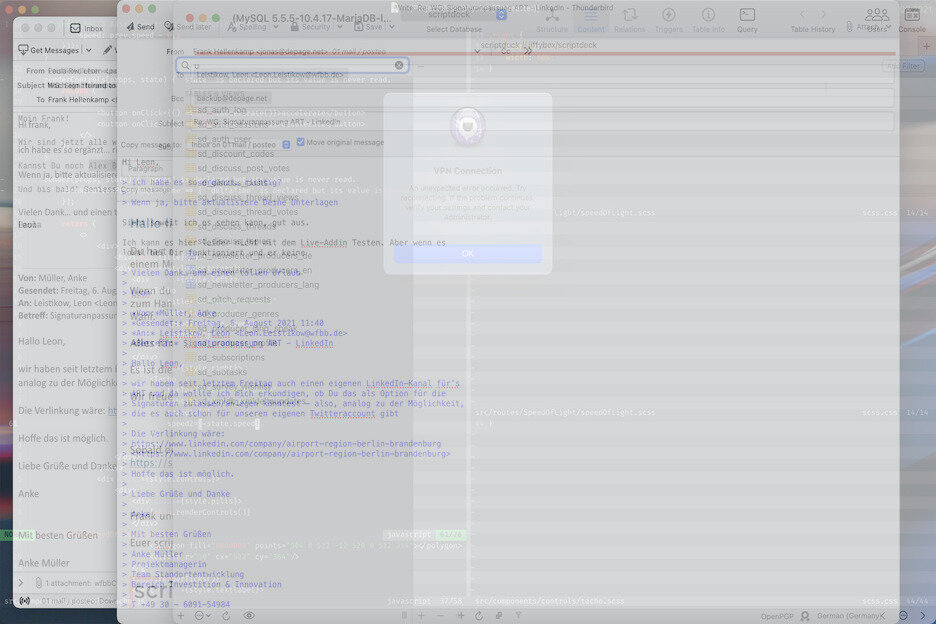
Task: Click the refresh icon in content footer
Action: click(479, 615)
